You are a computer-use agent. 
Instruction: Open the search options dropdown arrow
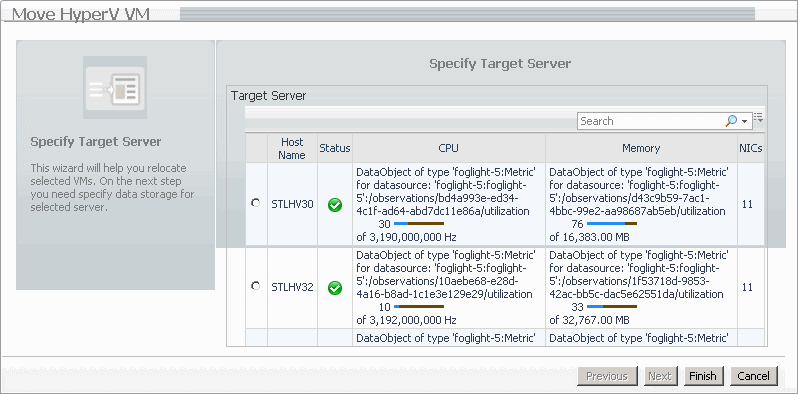tap(745, 122)
